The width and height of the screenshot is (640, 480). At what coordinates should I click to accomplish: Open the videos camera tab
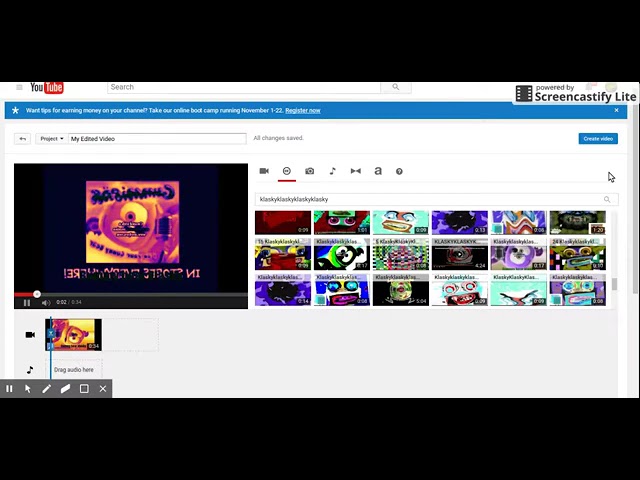click(264, 171)
